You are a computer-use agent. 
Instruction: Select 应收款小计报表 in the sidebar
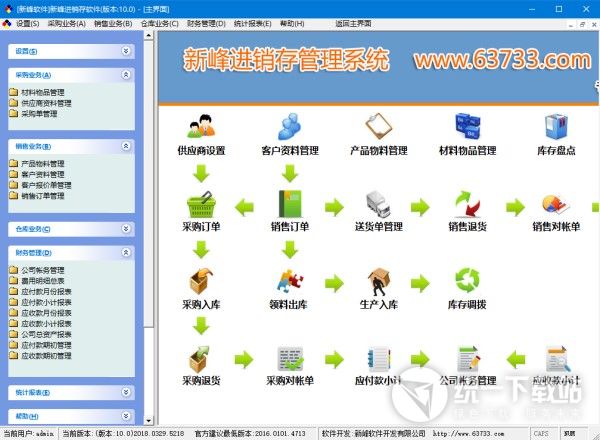click(46, 324)
